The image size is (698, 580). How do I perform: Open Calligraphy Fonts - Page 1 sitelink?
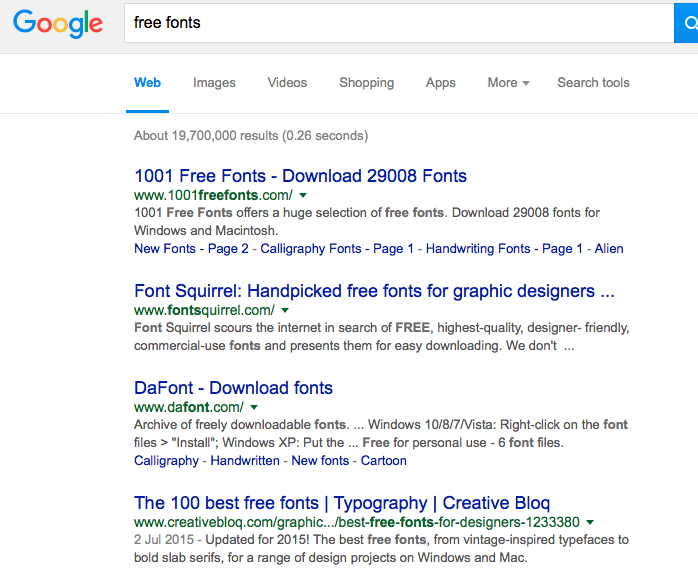click(x=337, y=248)
